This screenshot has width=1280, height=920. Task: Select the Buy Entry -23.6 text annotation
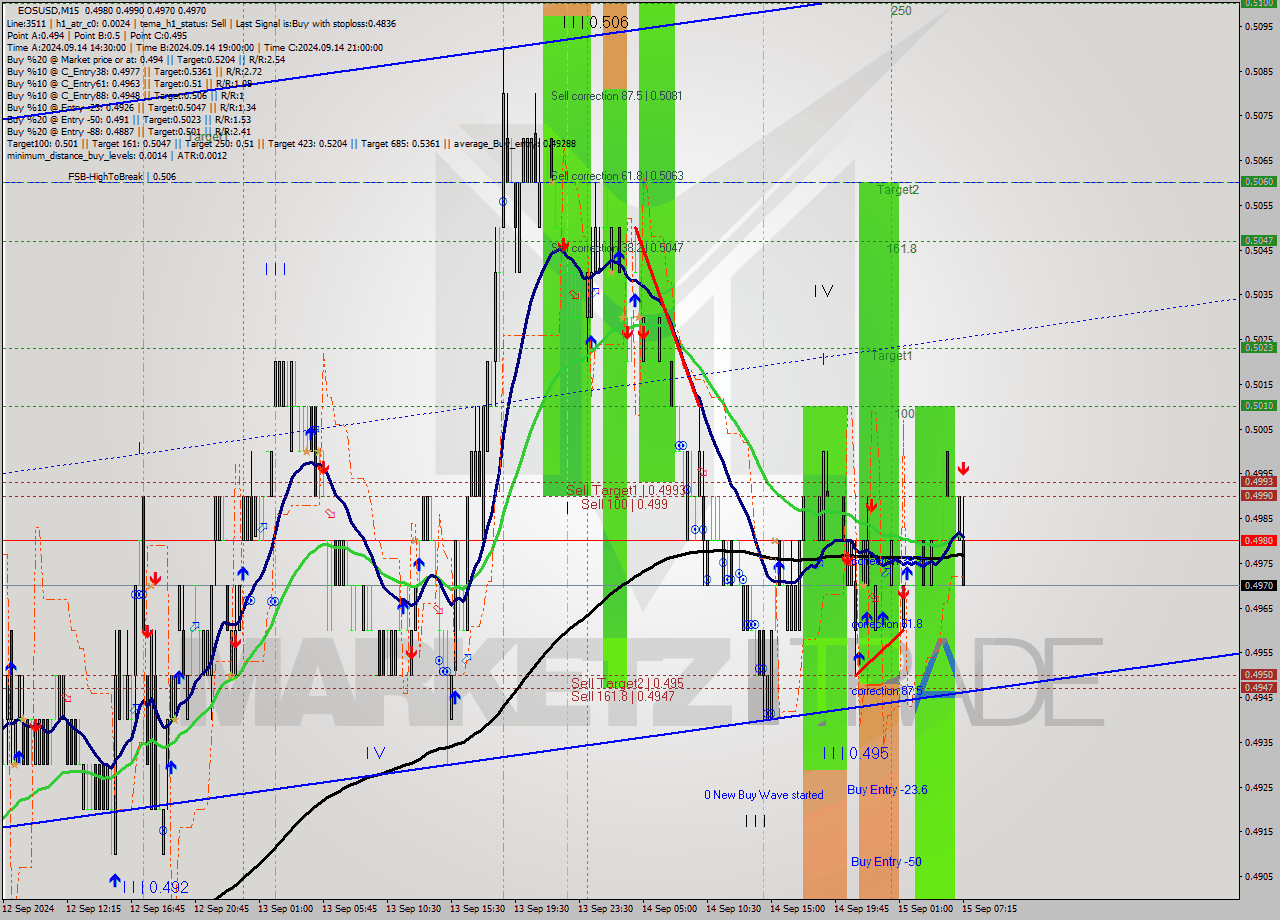point(888,790)
